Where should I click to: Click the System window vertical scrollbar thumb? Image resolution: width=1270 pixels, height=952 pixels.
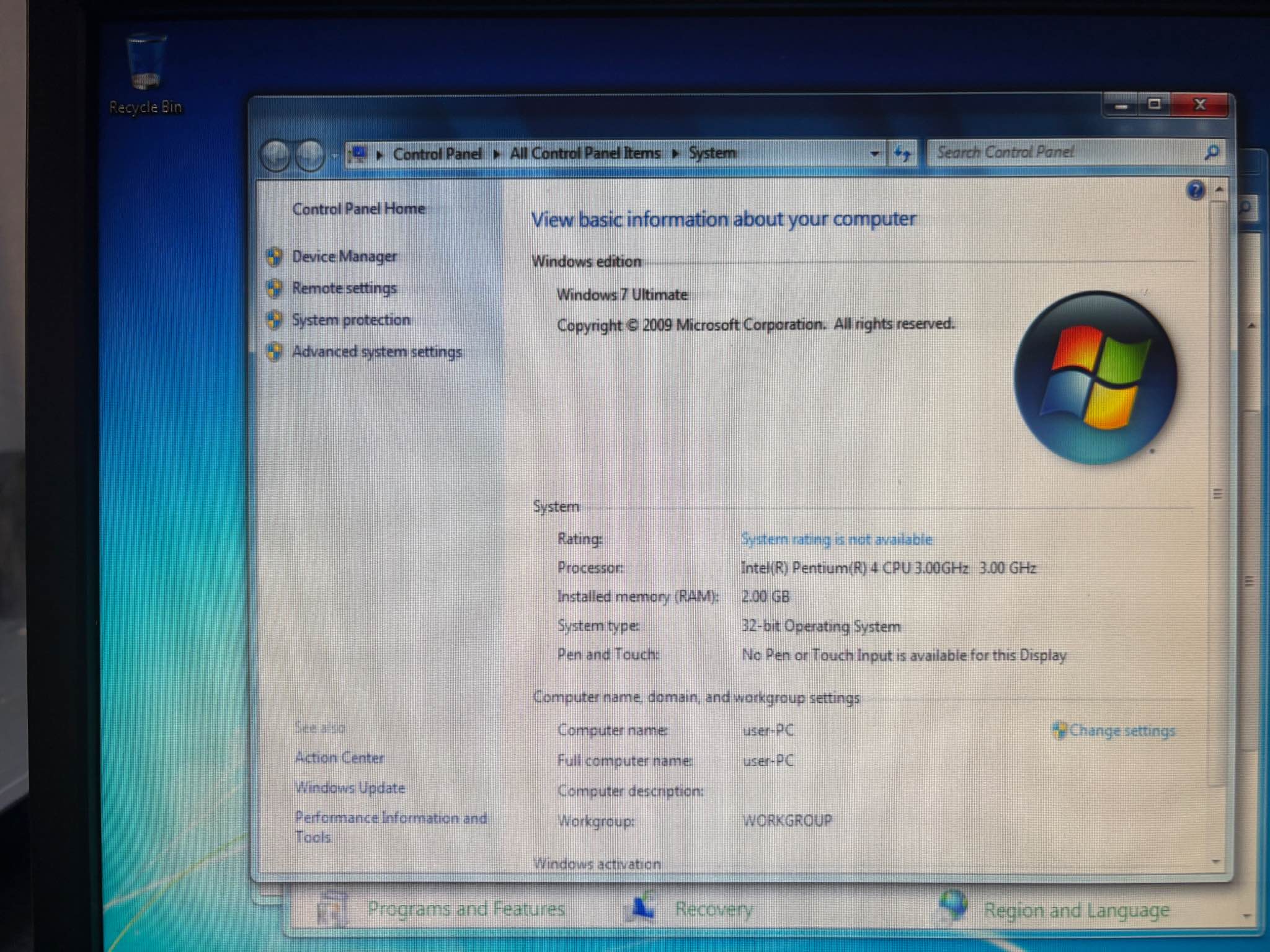[1217, 493]
